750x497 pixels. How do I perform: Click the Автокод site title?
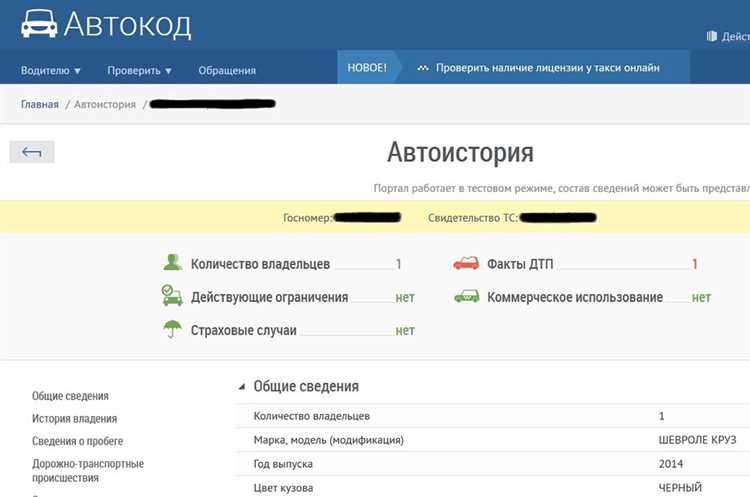127,24
